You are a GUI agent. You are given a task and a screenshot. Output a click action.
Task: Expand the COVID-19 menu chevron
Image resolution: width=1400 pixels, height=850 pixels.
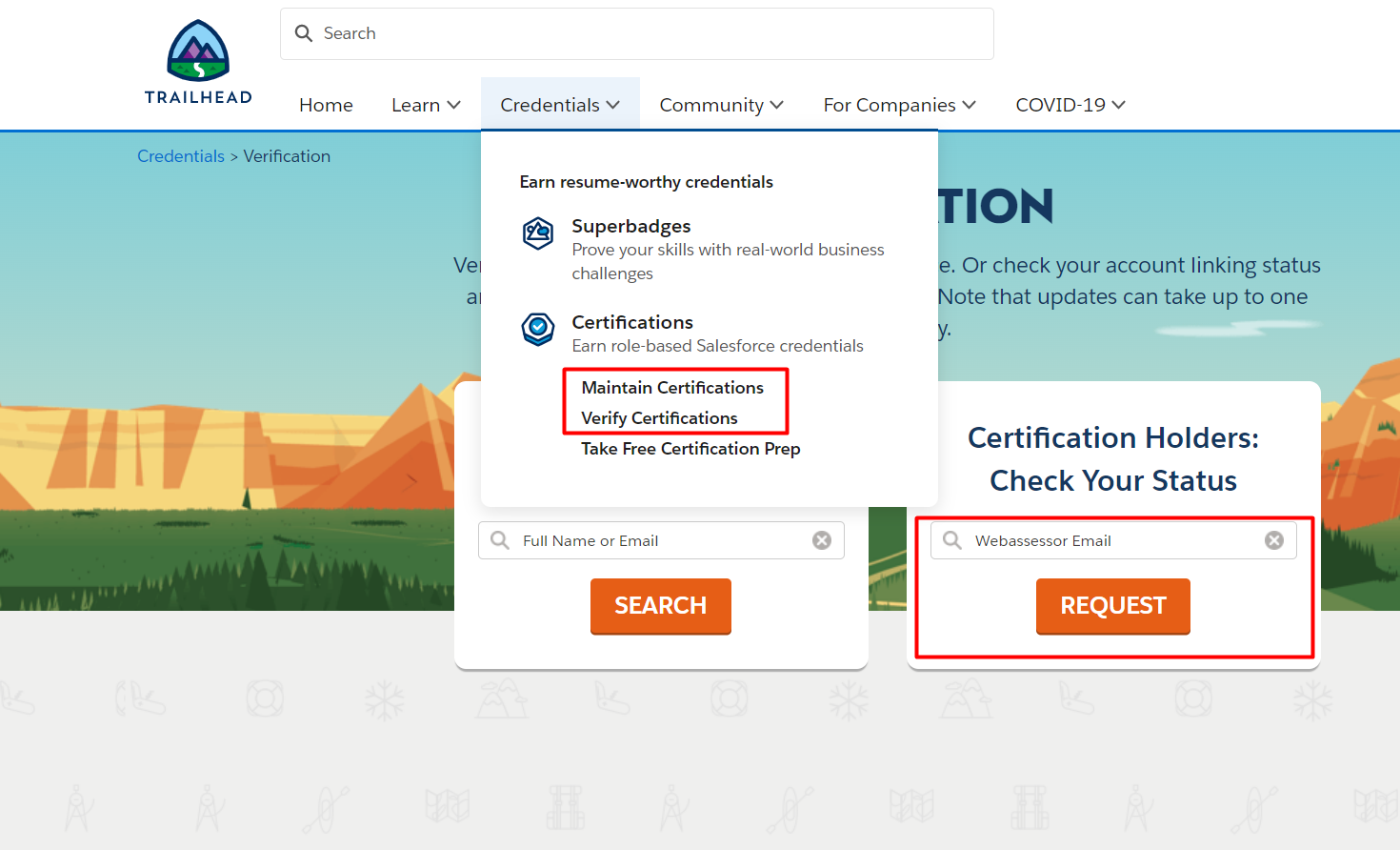[x=1119, y=105]
